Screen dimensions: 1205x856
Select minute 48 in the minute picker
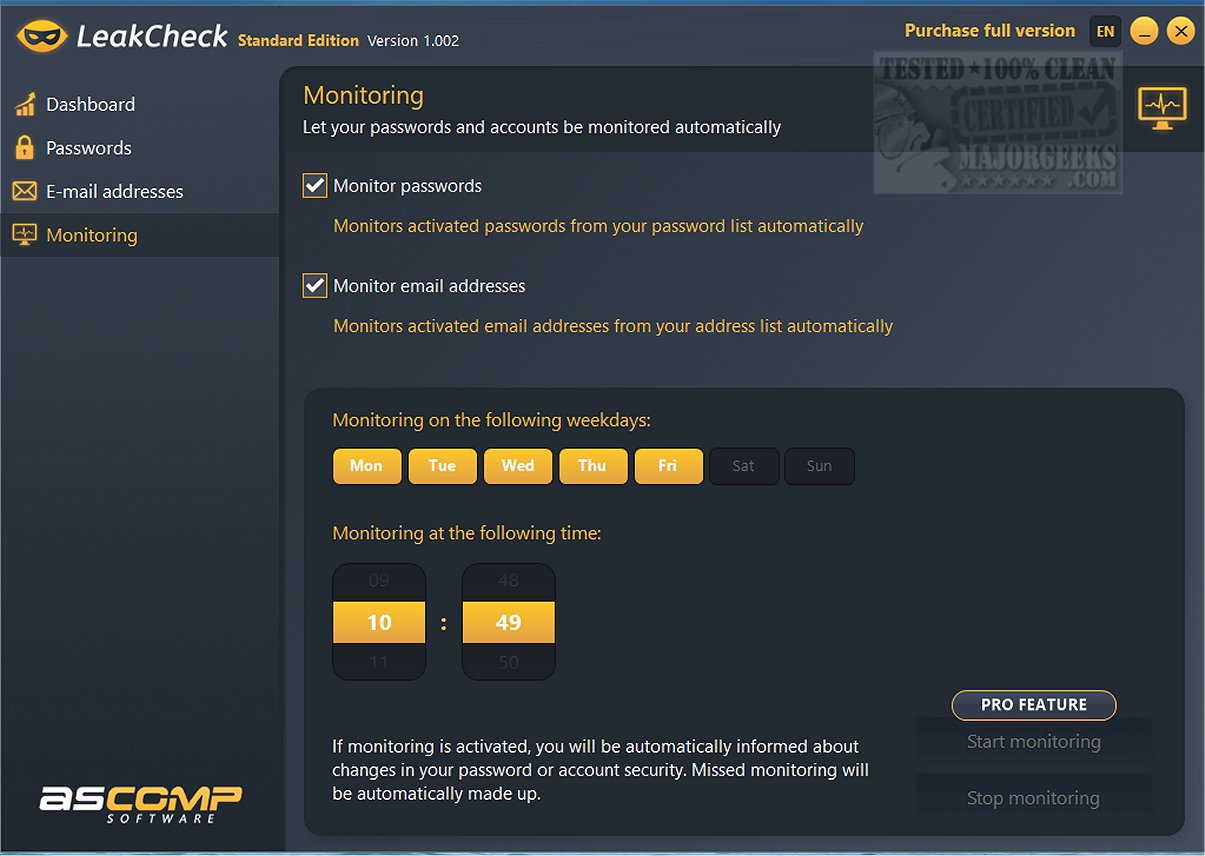click(x=508, y=581)
